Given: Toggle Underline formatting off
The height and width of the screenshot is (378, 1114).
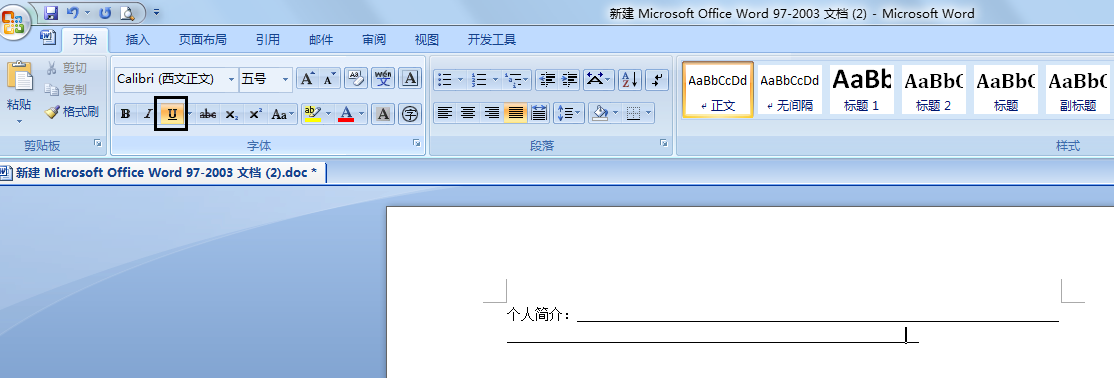Looking at the screenshot, I should [x=172, y=114].
